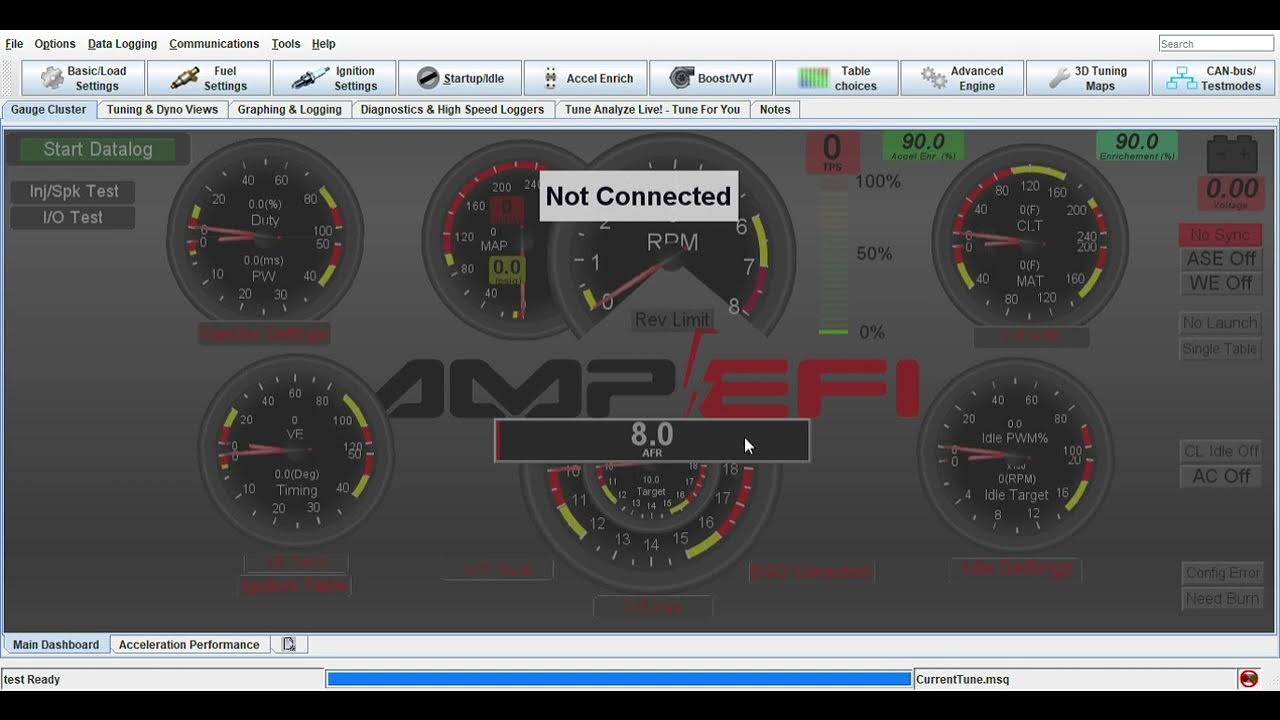1280x720 pixels.
Task: Open the Advanced Engine toolbar menu
Action: click(x=962, y=78)
